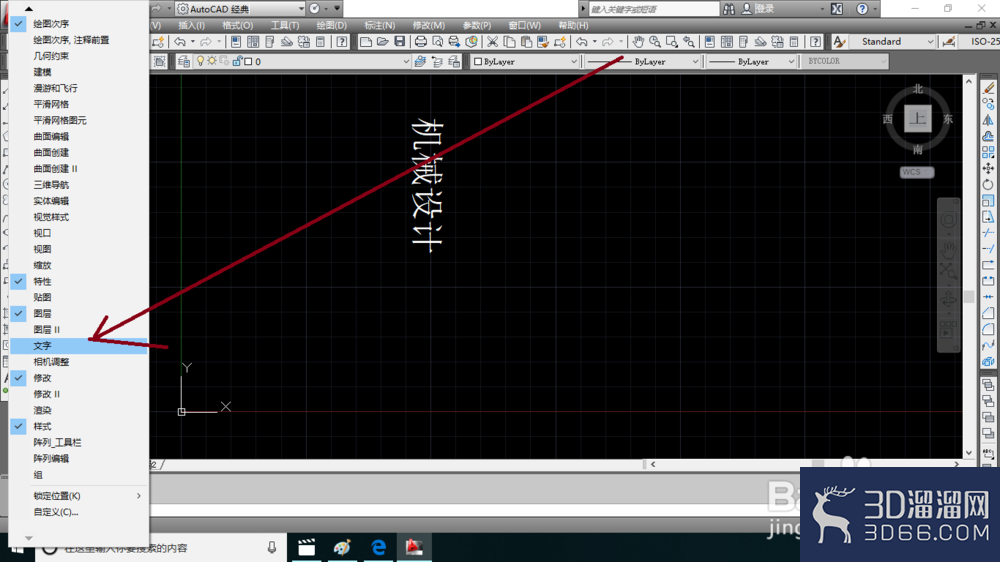
Task: Open Microsoft Edge from the taskbar
Action: click(378, 547)
